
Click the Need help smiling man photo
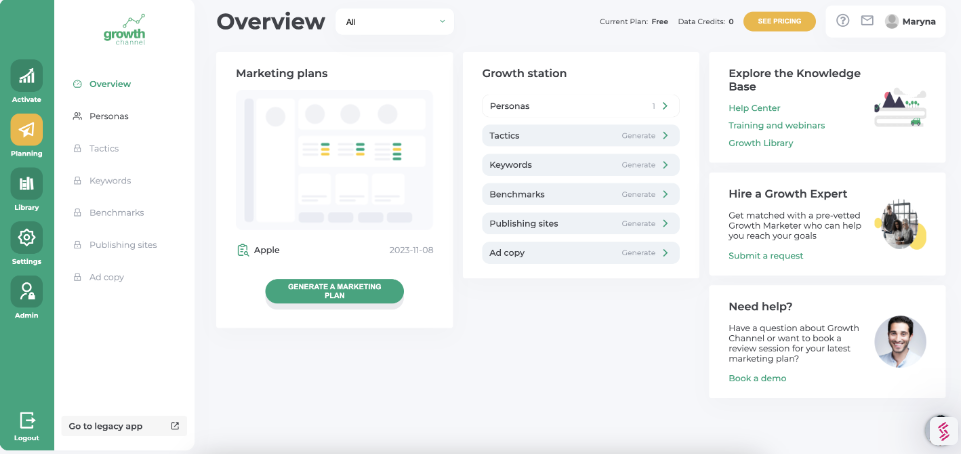[900, 342]
